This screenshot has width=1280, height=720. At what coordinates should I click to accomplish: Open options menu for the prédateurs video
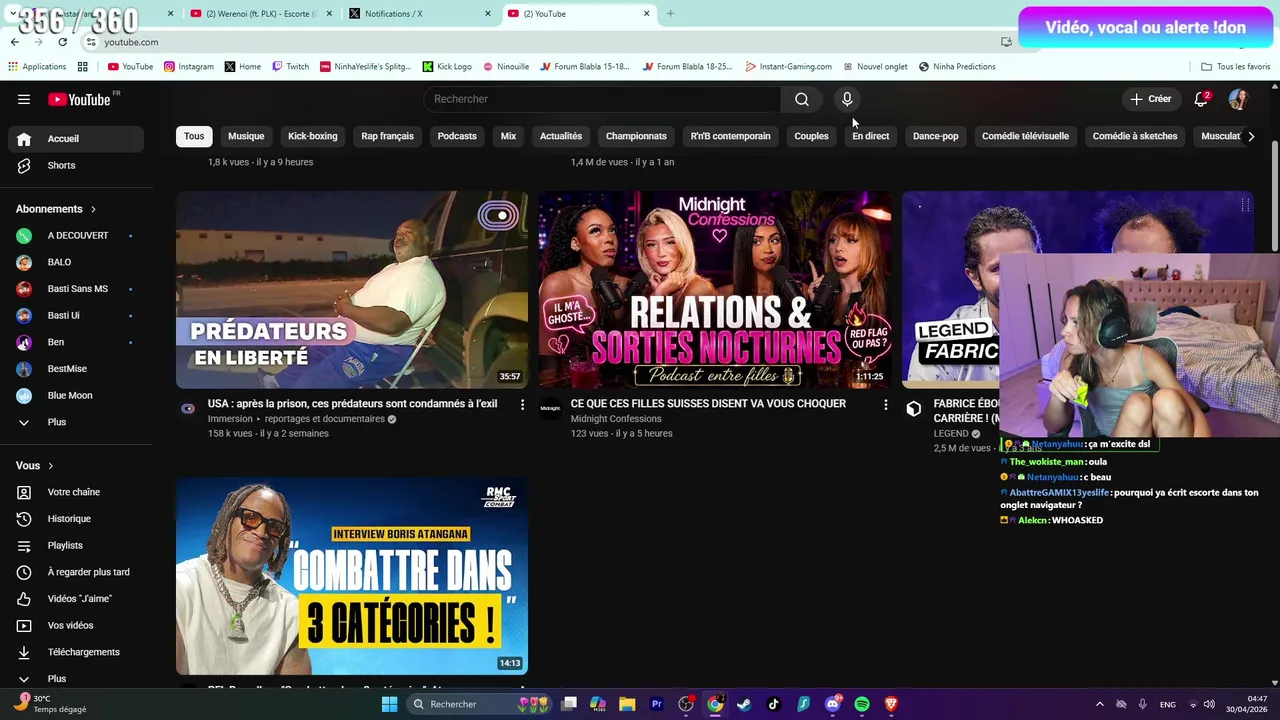[522, 404]
